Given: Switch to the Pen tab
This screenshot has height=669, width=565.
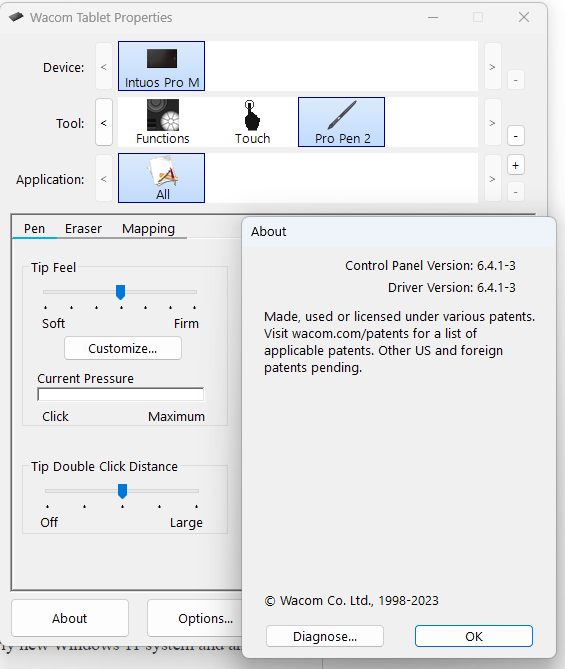Looking at the screenshot, I should [x=35, y=229].
